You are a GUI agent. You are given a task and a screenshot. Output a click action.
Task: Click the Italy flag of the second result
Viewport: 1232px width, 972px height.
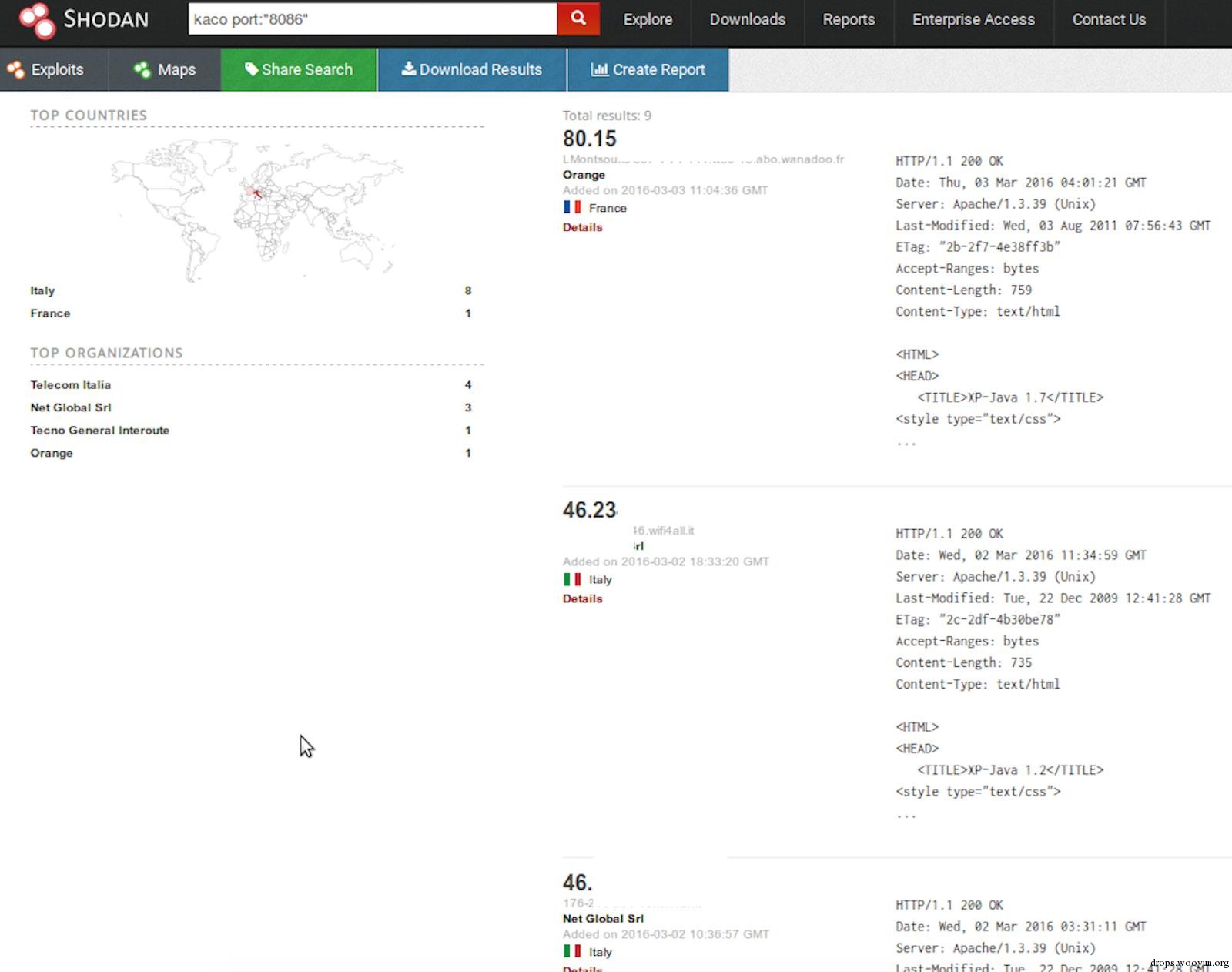click(572, 579)
